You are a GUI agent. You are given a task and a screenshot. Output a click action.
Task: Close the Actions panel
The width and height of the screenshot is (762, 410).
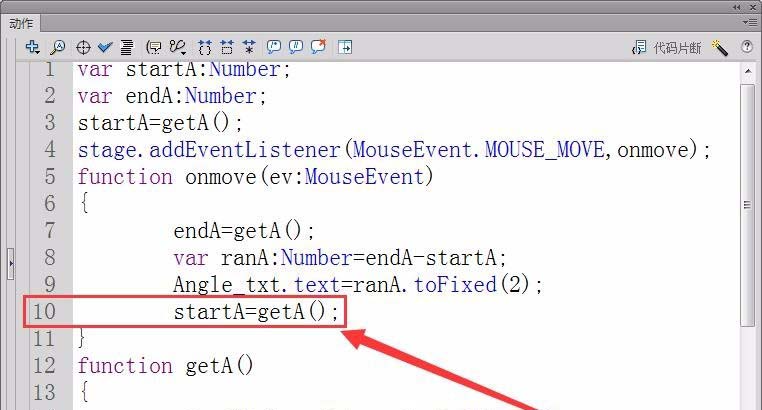[753, 7]
